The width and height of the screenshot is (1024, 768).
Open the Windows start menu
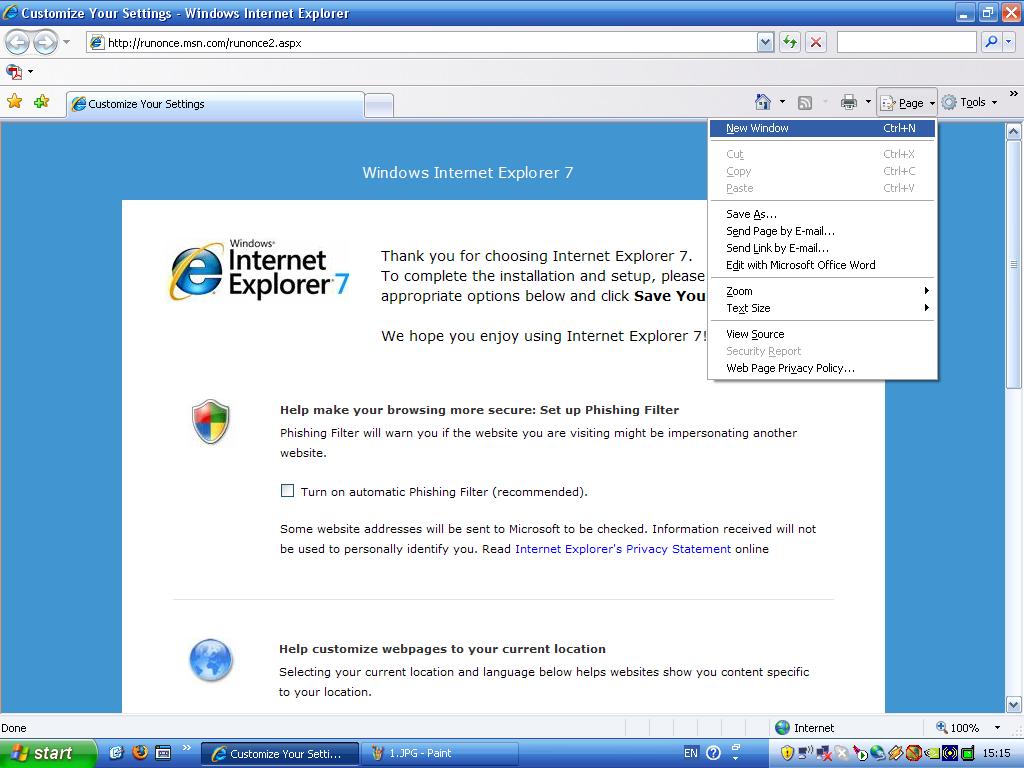click(48, 753)
